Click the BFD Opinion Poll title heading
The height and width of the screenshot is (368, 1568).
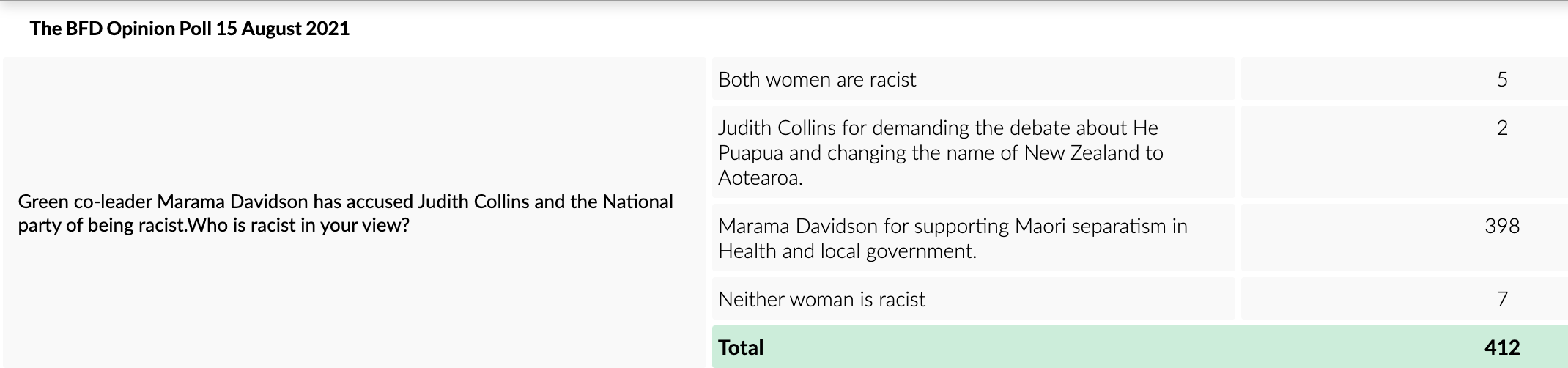189,29
